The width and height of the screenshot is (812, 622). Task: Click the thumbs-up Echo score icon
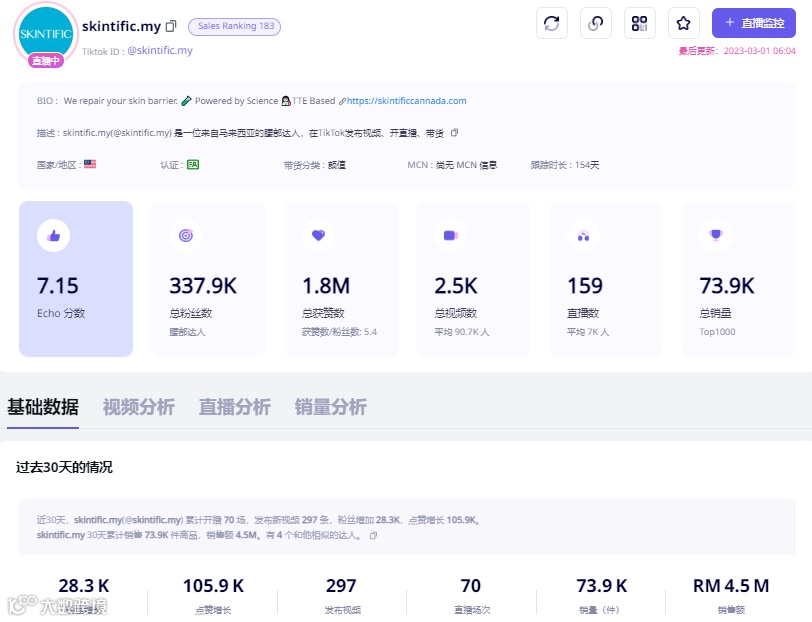[x=53, y=236]
